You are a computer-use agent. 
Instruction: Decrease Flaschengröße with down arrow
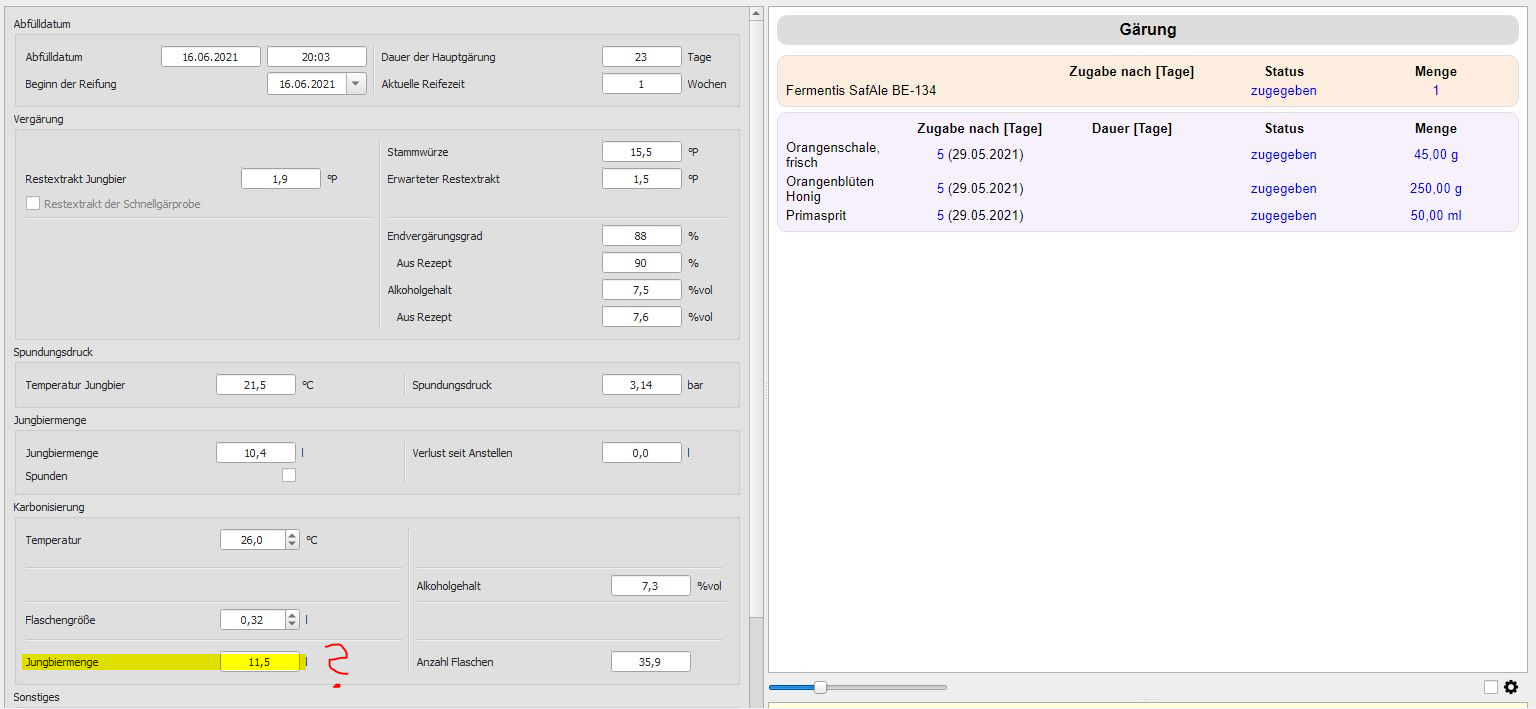[292, 625]
